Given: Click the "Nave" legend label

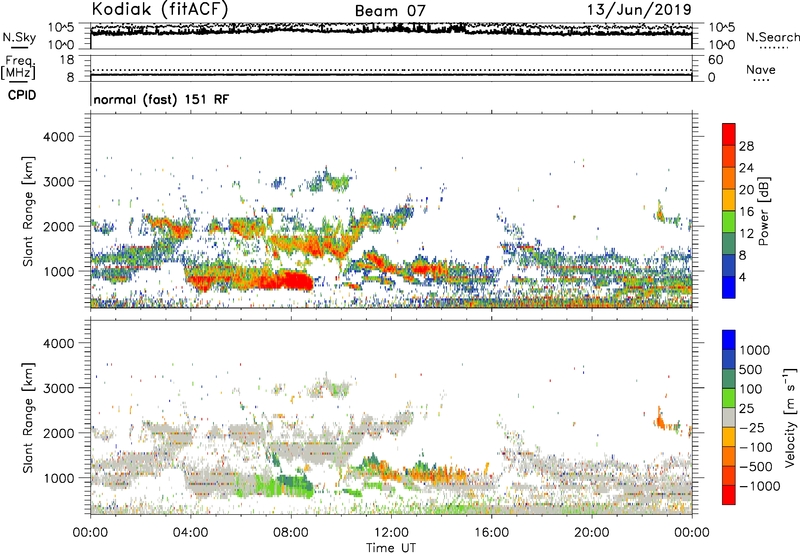Looking at the screenshot, I should (761, 69).
